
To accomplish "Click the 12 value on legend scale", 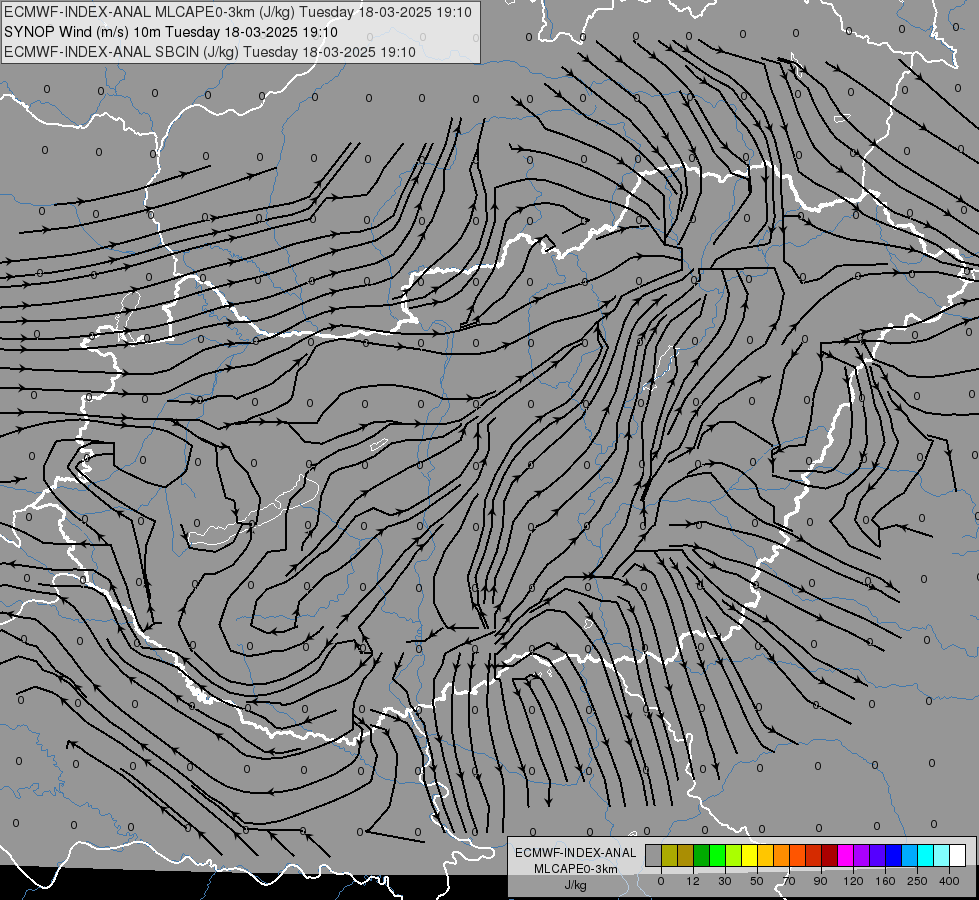I will (x=692, y=881).
